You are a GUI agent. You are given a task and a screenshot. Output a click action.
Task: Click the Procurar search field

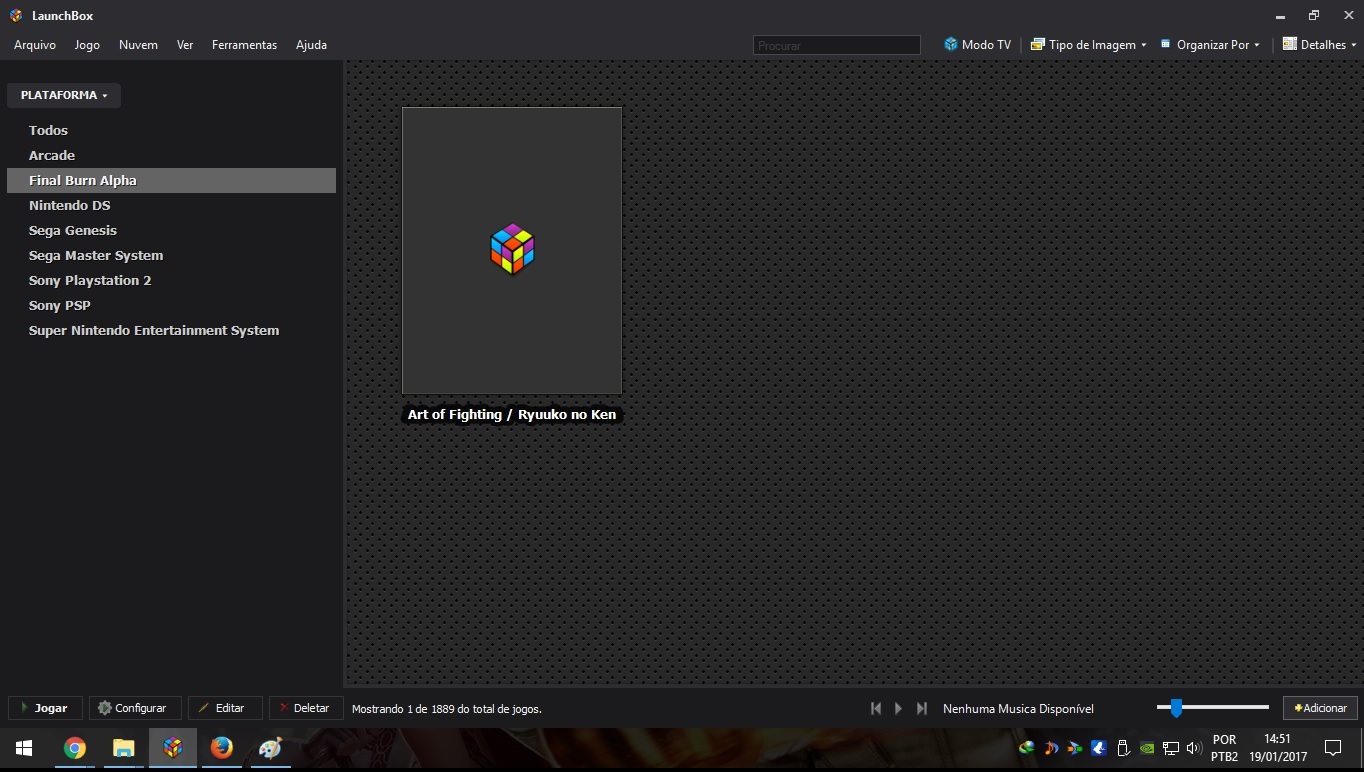836,45
